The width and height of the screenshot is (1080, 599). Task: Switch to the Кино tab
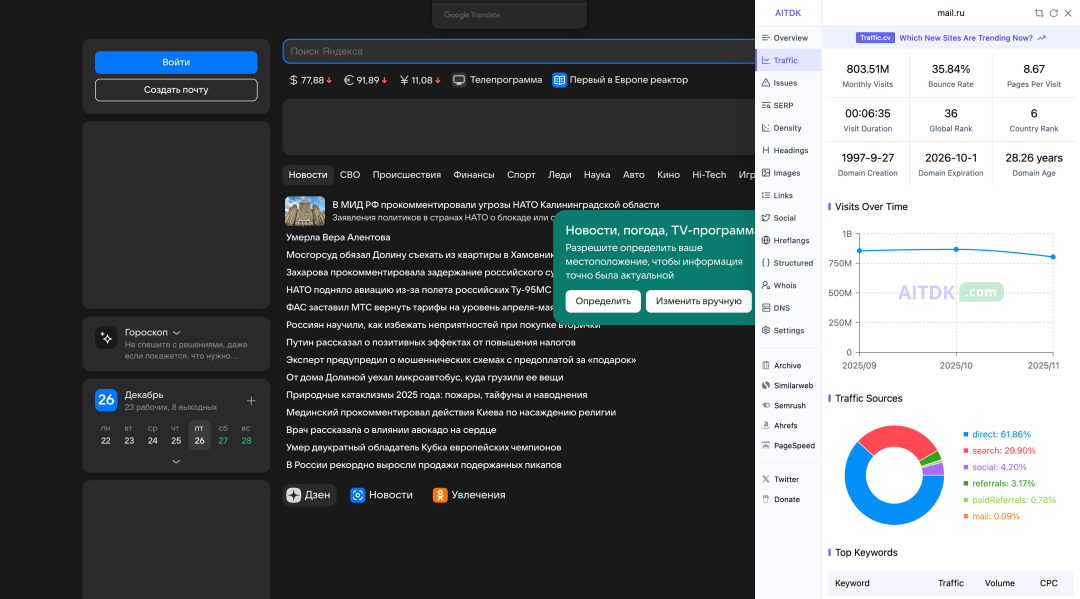[x=668, y=175]
